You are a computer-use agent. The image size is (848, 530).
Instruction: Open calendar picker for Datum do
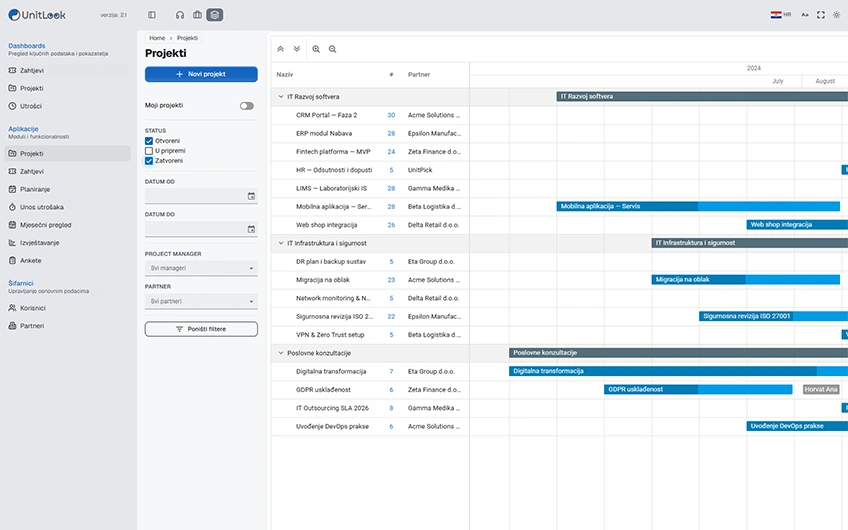coord(251,229)
